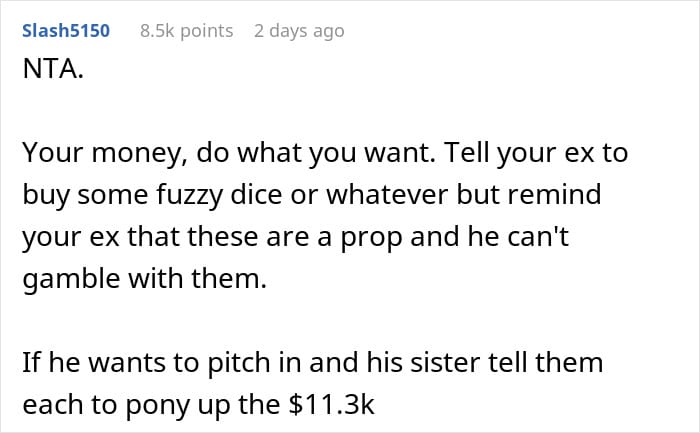This screenshot has height=433, width=700.
Task: Open the Slash5150 user profile
Action: (x=67, y=31)
